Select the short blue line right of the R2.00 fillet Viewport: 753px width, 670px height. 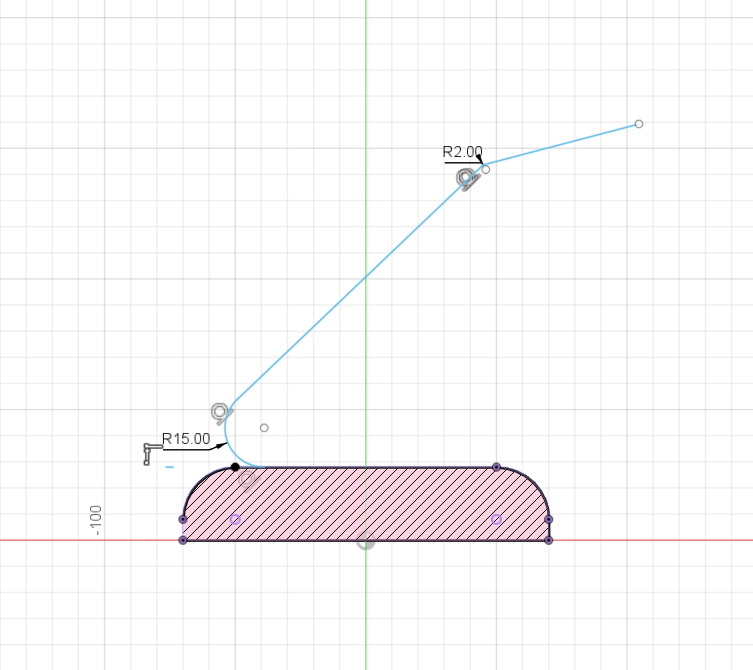(562, 144)
